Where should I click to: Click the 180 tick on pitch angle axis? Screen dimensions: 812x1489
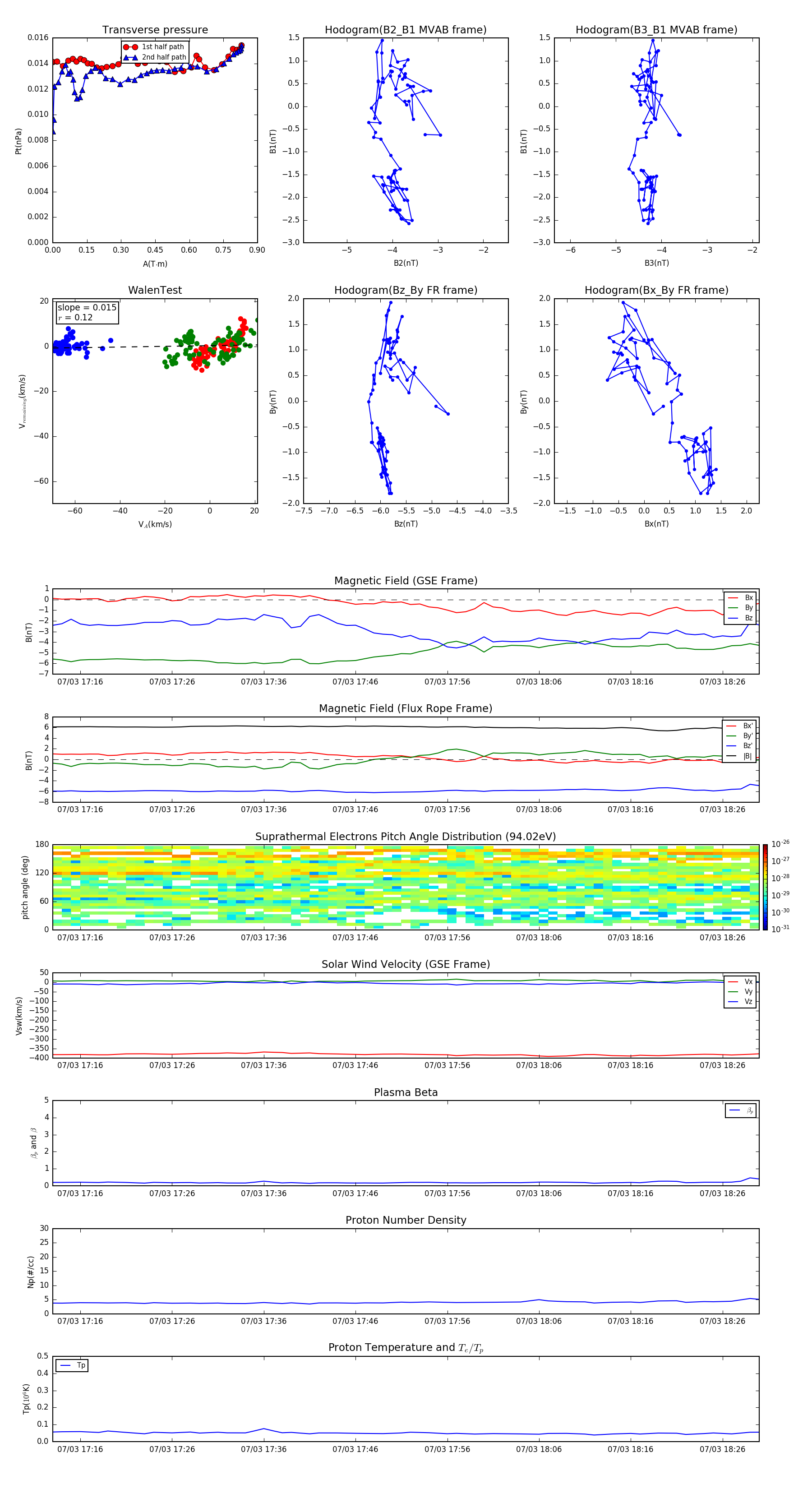(42, 845)
